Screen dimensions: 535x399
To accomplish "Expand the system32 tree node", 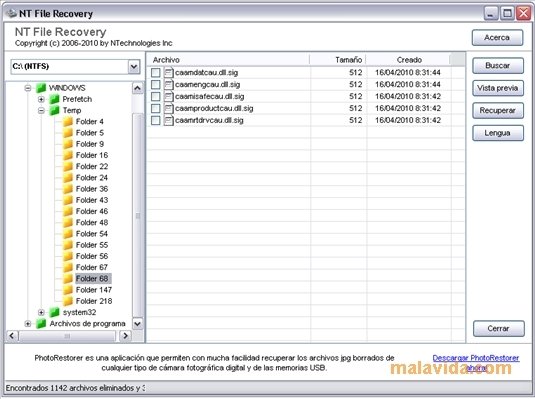I will pos(41,312).
